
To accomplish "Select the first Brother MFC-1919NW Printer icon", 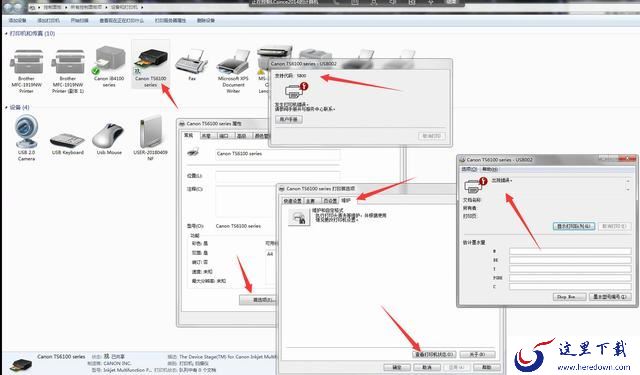I will click(27, 70).
